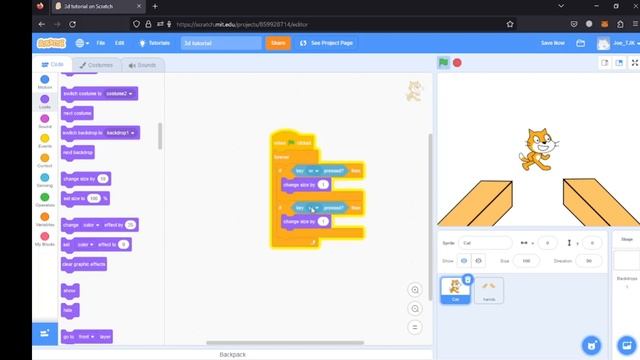Switch to the Costumes tab
Image resolution: width=640 pixels, height=360 pixels.
pyautogui.click(x=96, y=65)
